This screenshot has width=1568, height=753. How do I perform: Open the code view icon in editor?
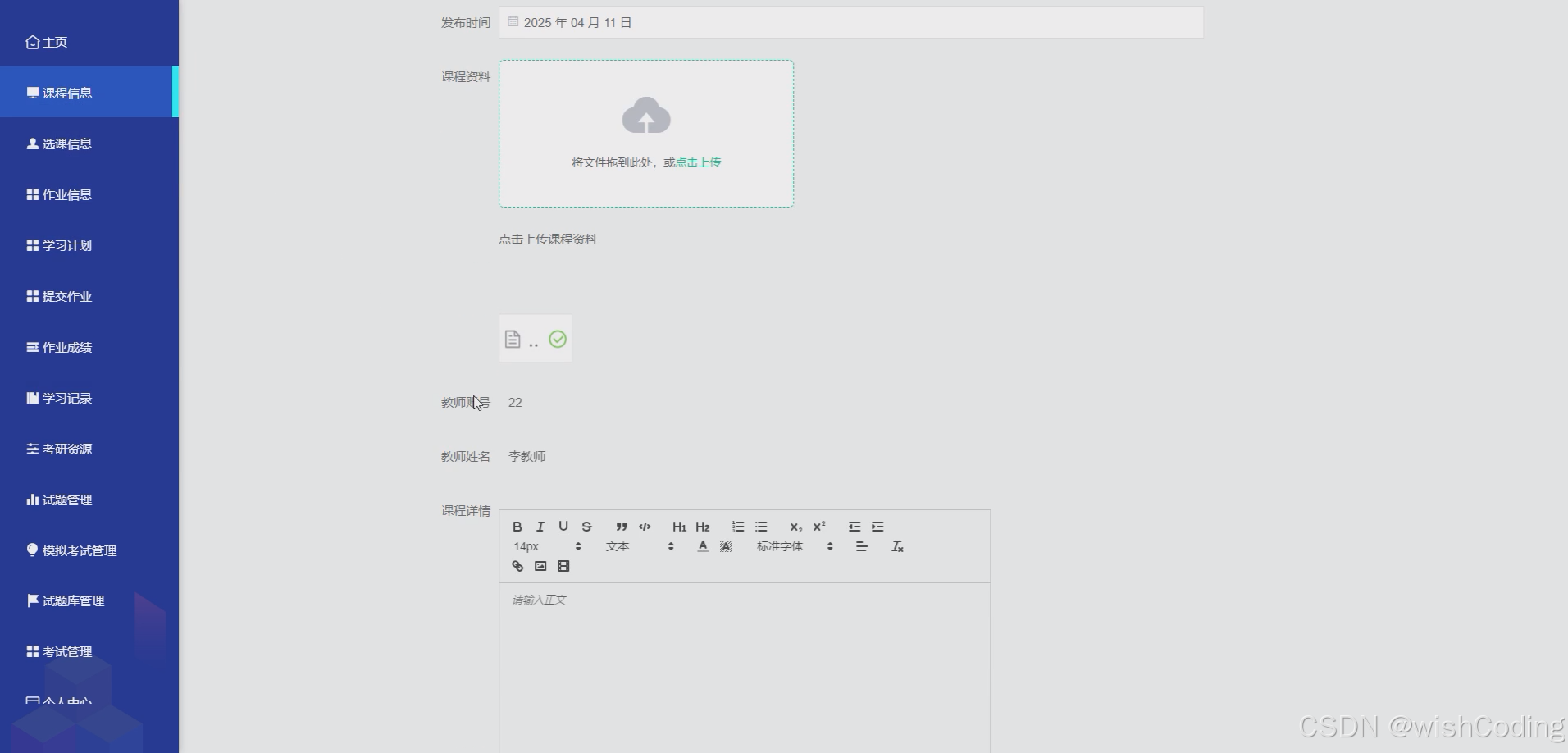point(645,526)
